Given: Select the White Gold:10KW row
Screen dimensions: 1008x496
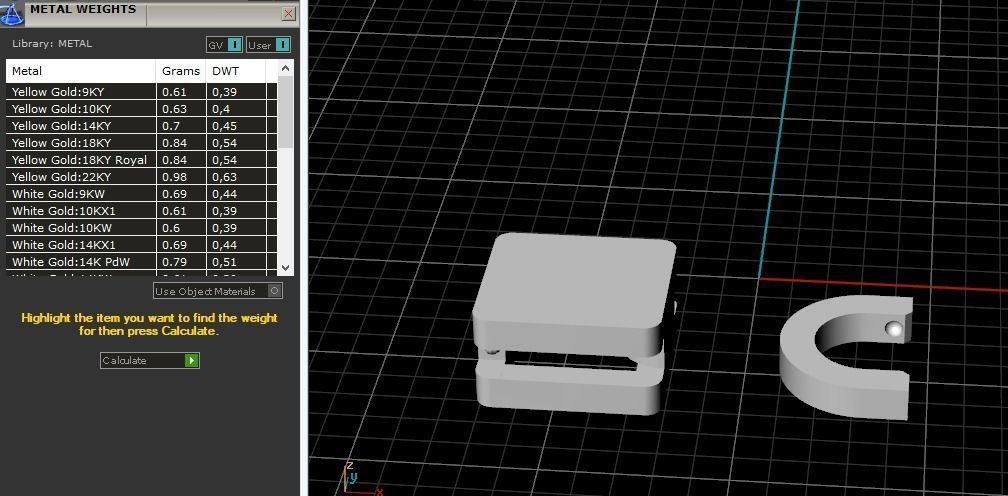Looking at the screenshot, I should 141,228.
